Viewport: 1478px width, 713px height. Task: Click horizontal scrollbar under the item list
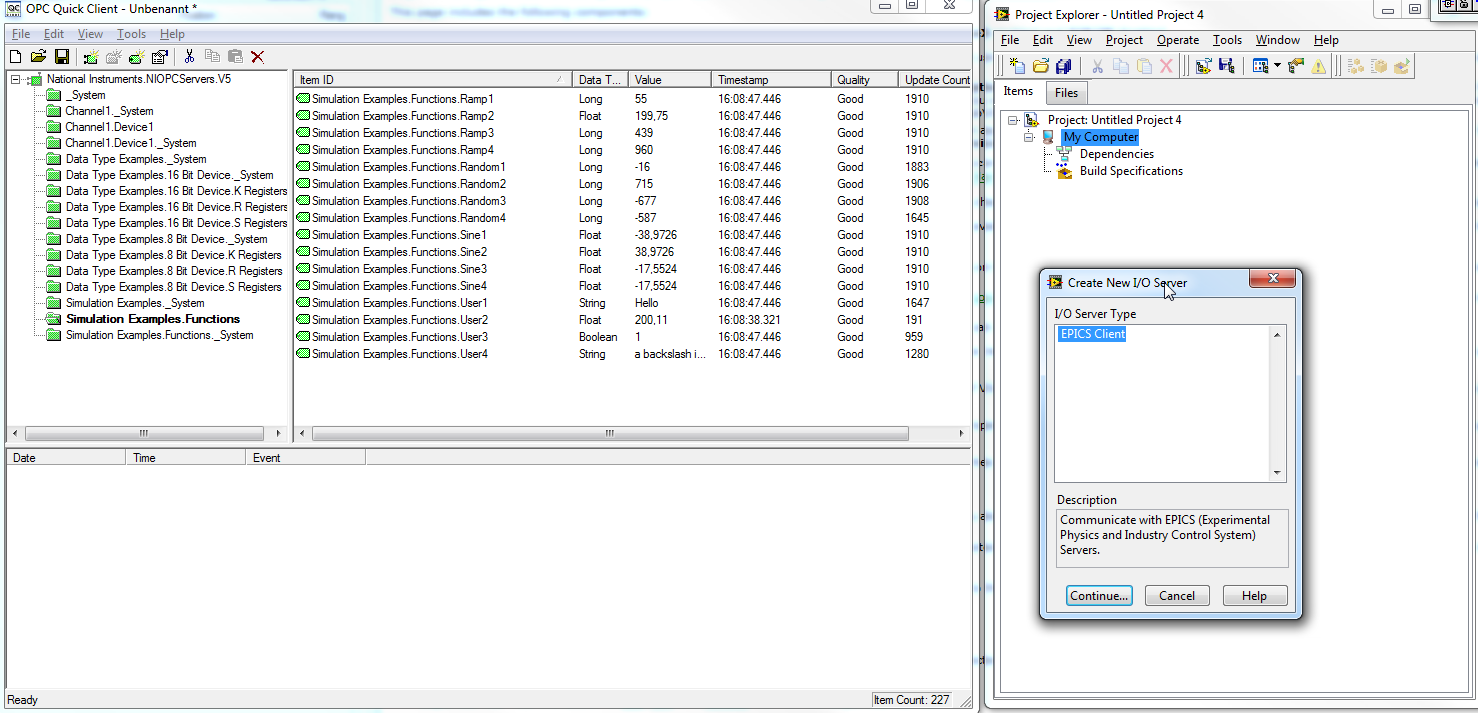tap(610, 434)
